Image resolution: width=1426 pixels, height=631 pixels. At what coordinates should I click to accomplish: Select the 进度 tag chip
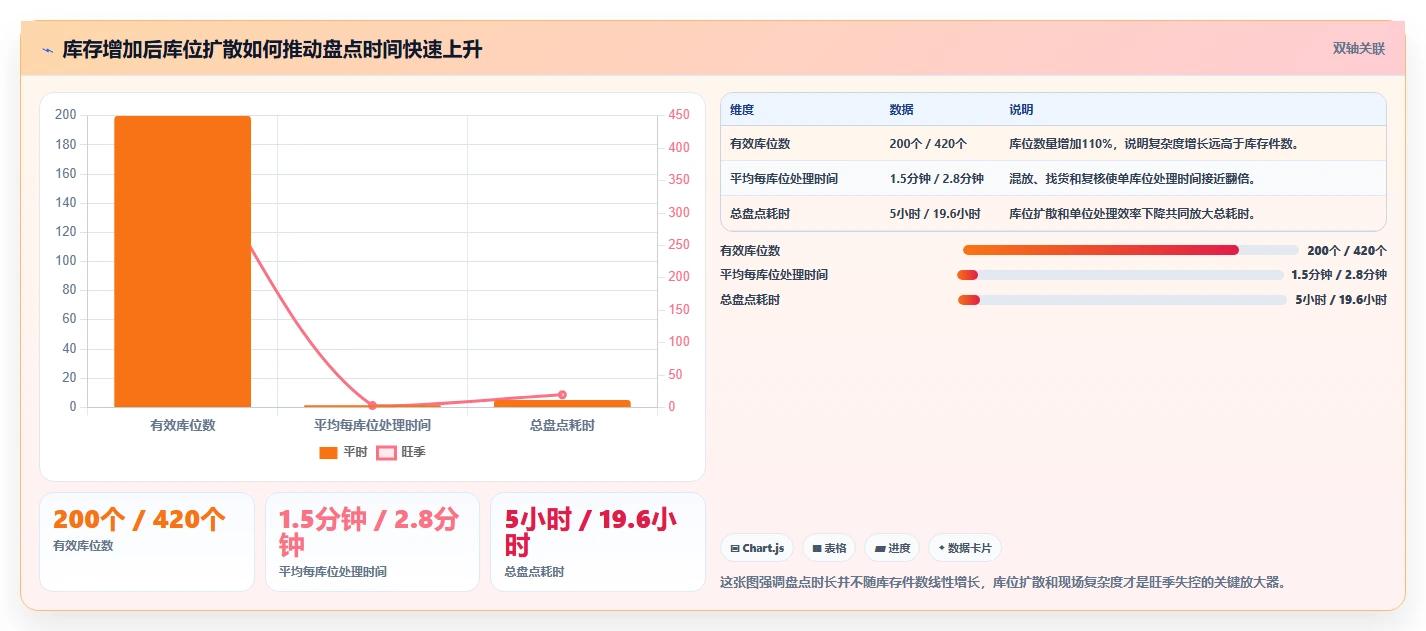coord(892,548)
